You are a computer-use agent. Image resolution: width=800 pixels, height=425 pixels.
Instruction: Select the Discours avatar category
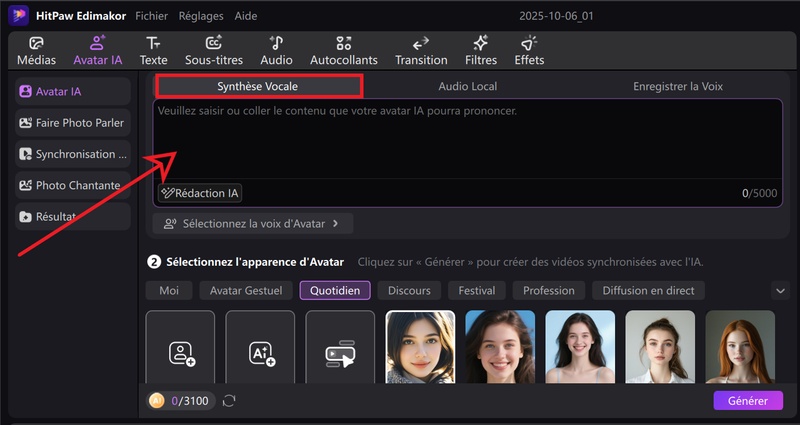click(x=409, y=291)
